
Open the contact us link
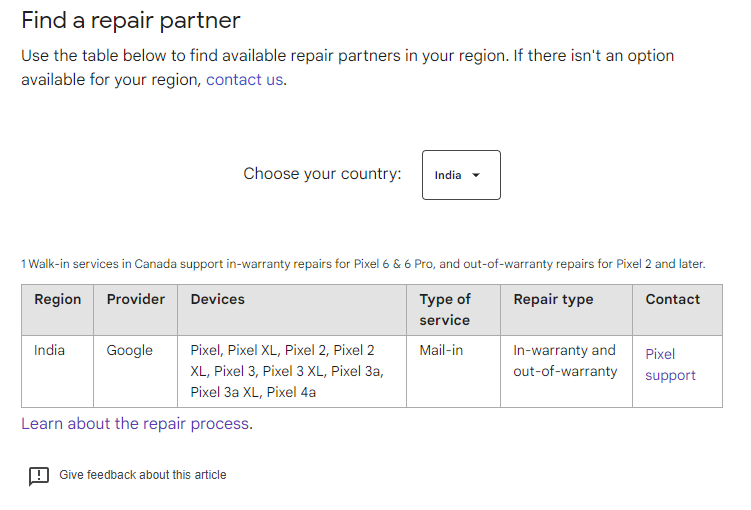244,79
